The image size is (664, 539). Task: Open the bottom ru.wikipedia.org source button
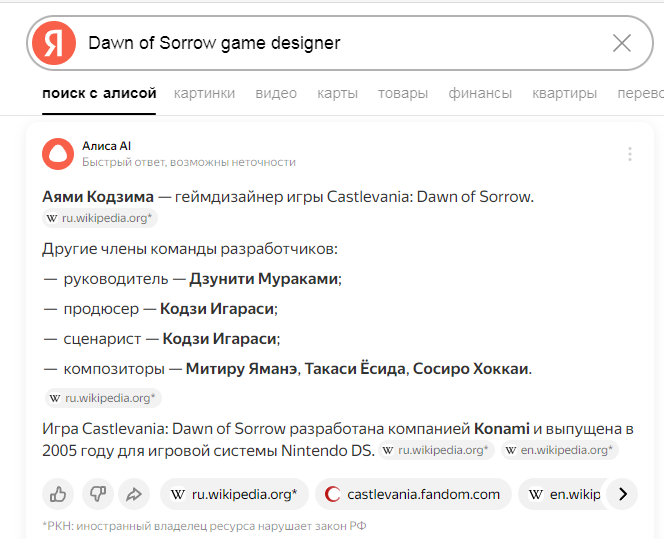click(234, 494)
